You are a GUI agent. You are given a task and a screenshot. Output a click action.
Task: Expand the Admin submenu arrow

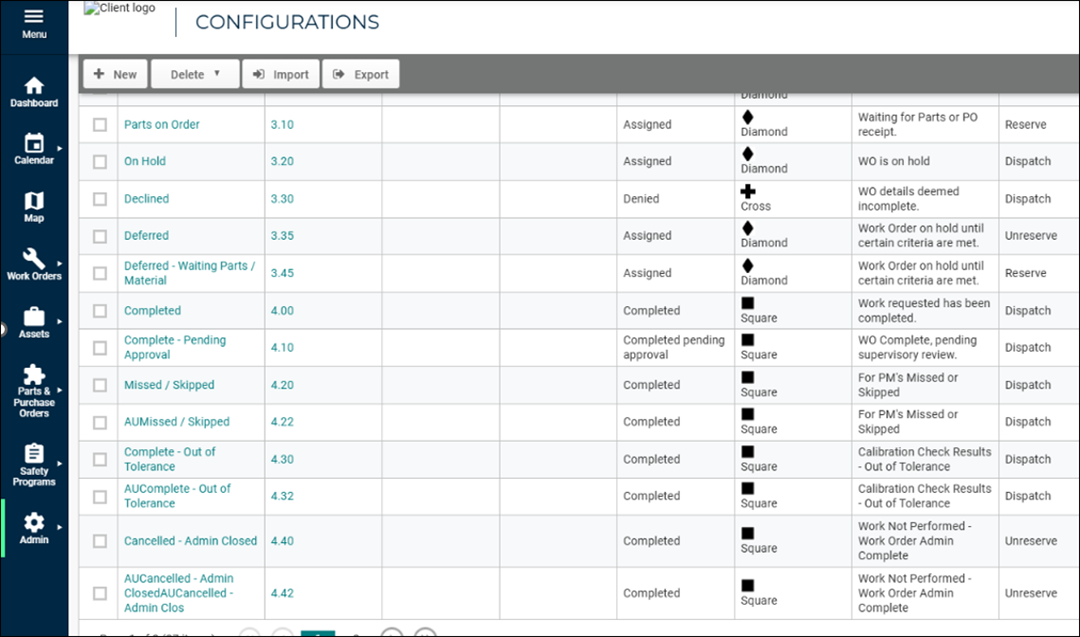coord(59,526)
